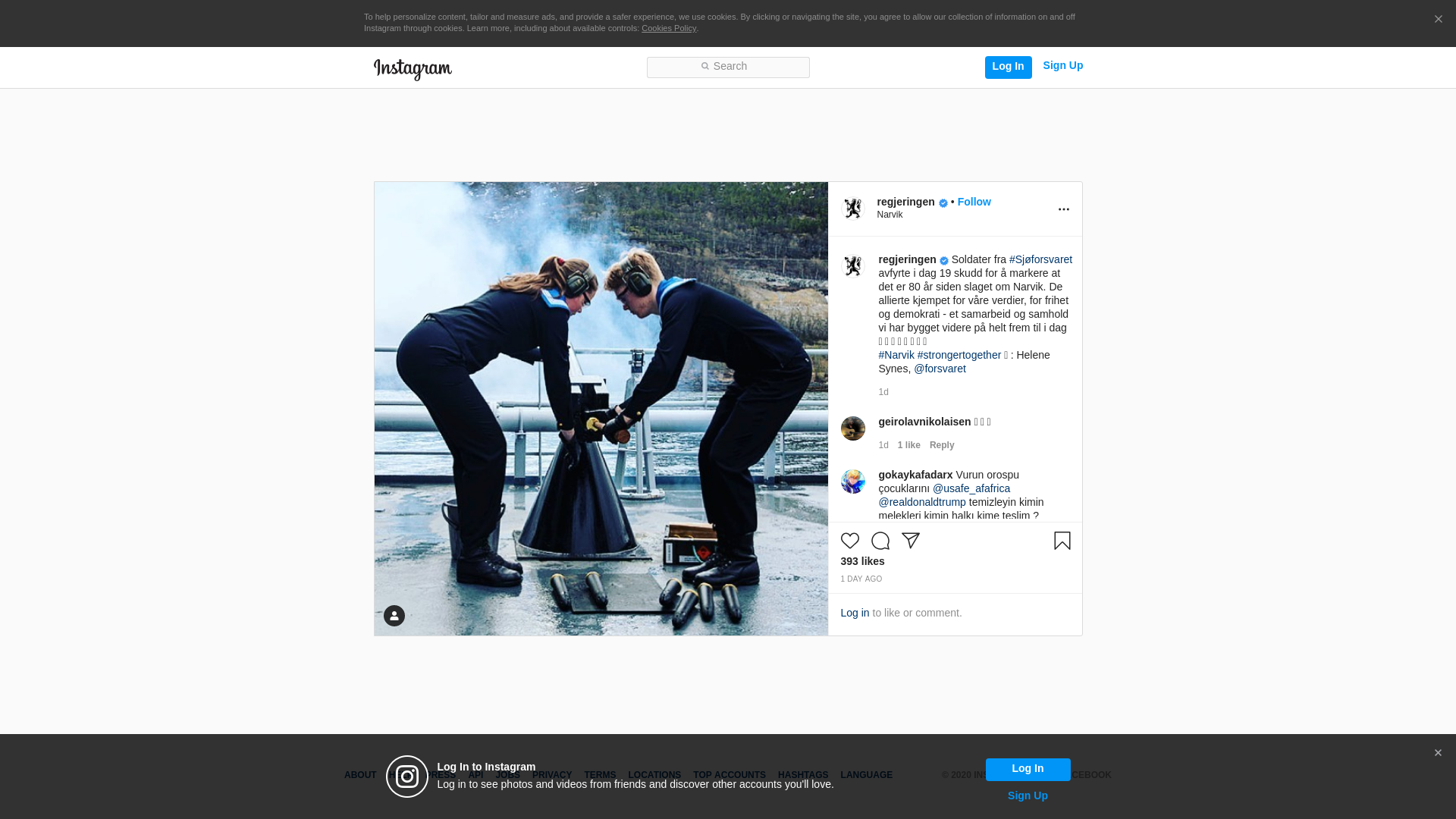The width and height of the screenshot is (1456, 819).
Task: Open the TOP ACCOUNTS footer item
Action: (x=729, y=775)
